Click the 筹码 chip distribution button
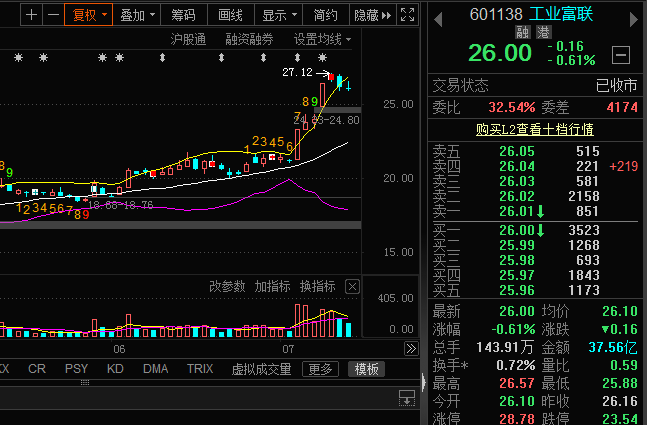Screen dimensions: 647x425 click(183, 15)
